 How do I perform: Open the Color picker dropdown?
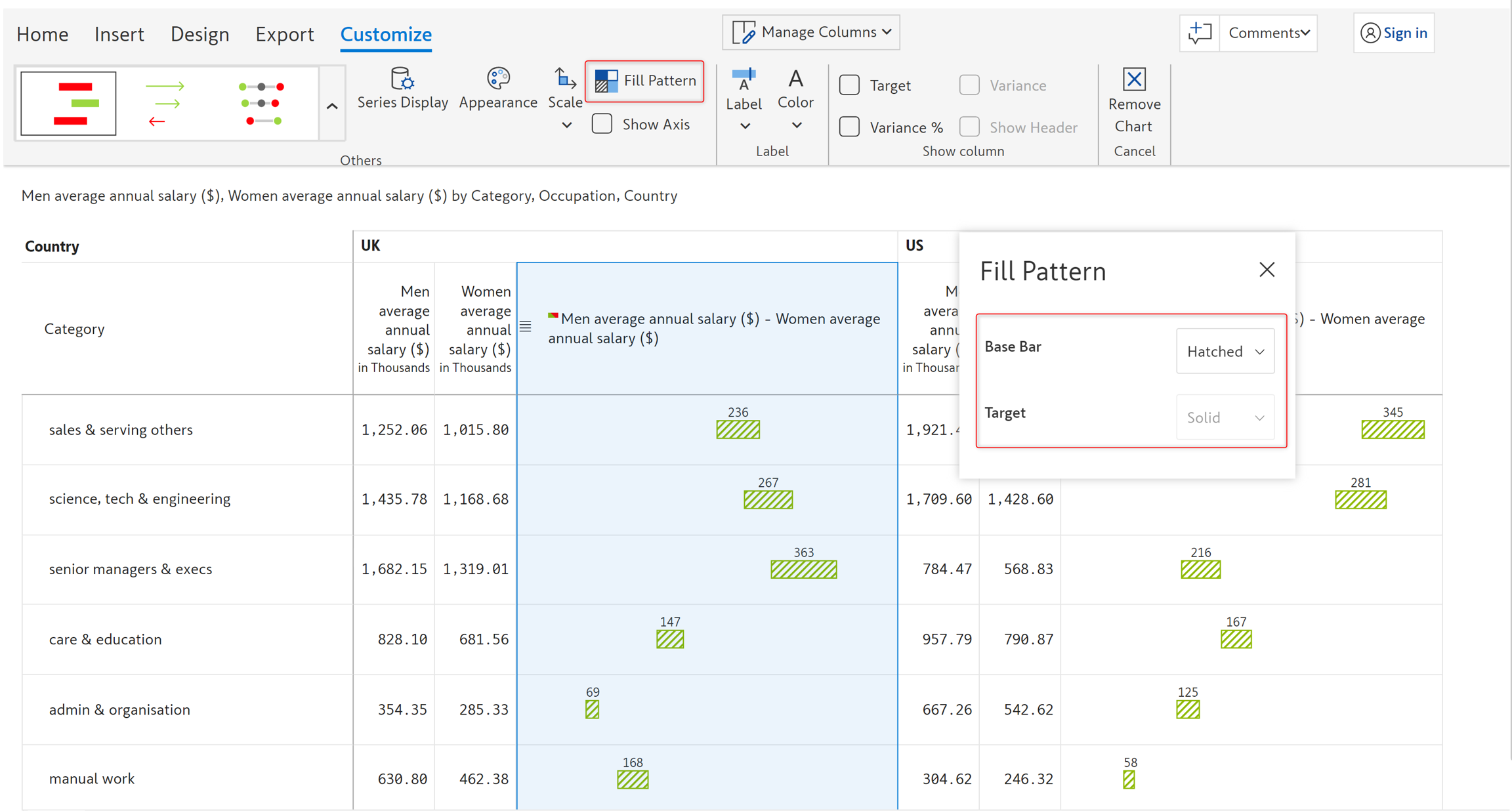pyautogui.click(x=795, y=125)
